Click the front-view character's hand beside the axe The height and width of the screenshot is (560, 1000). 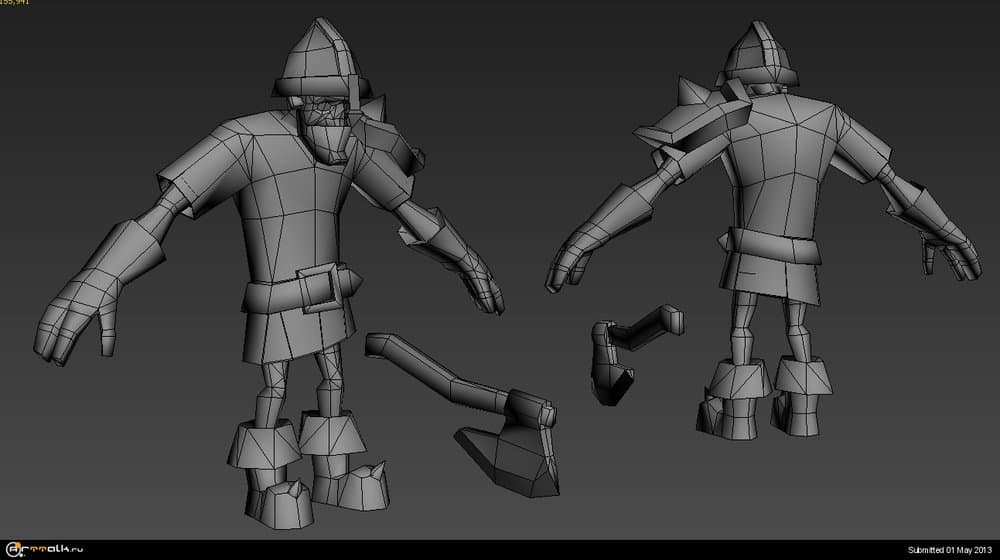pyautogui.click(x=480, y=285)
